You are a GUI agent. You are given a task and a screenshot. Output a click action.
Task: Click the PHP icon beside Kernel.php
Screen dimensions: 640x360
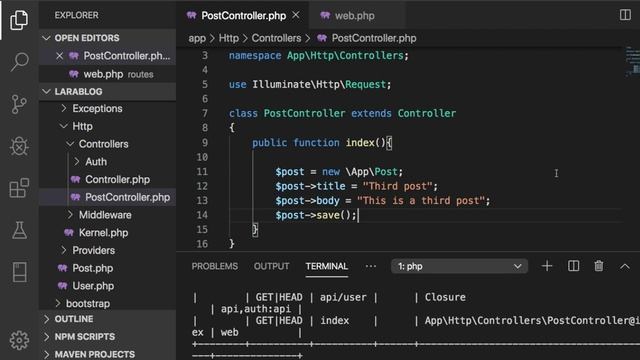tap(69, 233)
